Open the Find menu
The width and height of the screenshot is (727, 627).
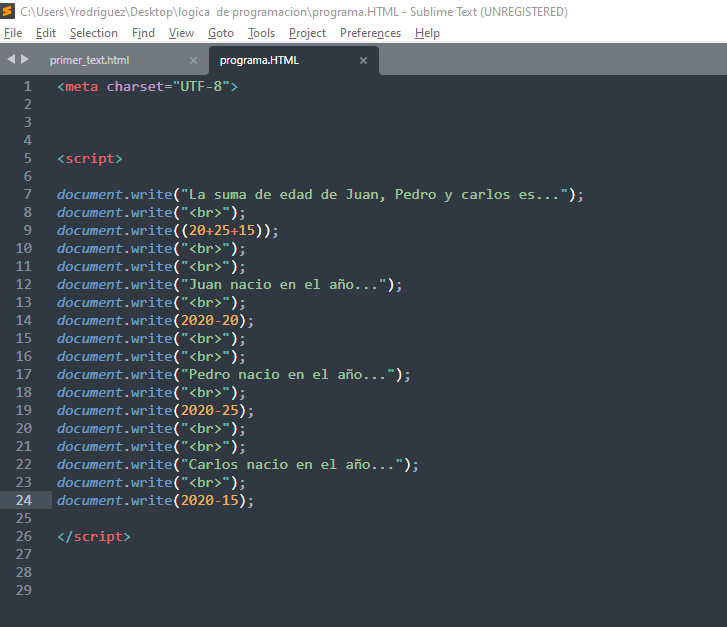coord(143,33)
